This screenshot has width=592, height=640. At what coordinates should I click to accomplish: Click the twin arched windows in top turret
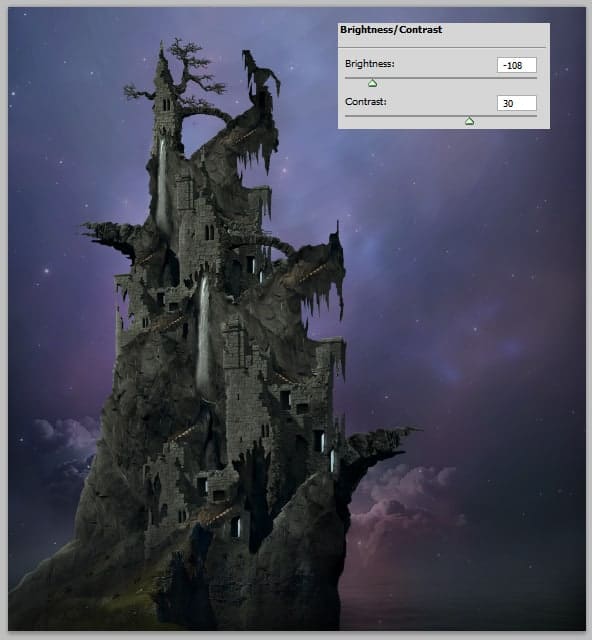click(x=167, y=105)
